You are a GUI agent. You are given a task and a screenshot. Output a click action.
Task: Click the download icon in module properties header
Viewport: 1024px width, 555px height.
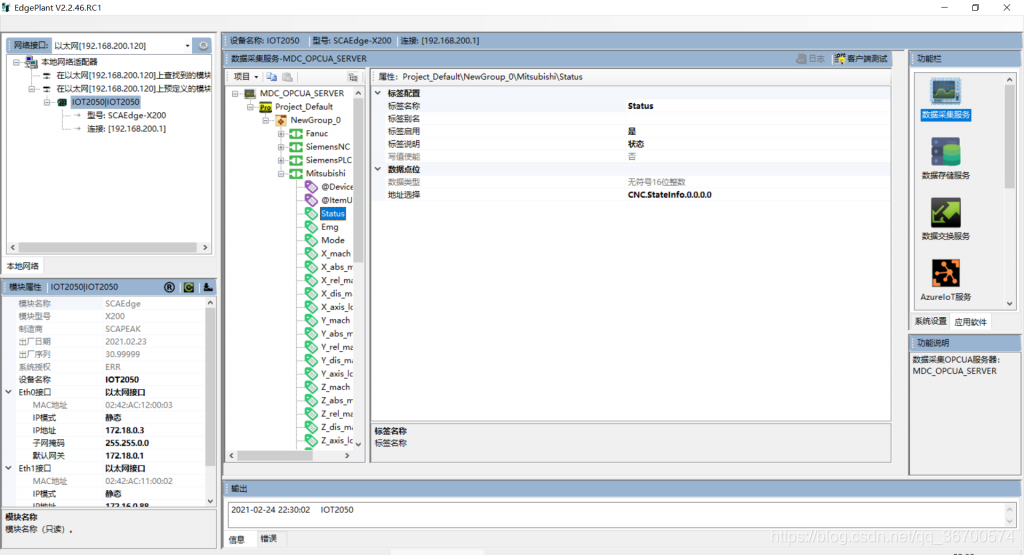208,287
